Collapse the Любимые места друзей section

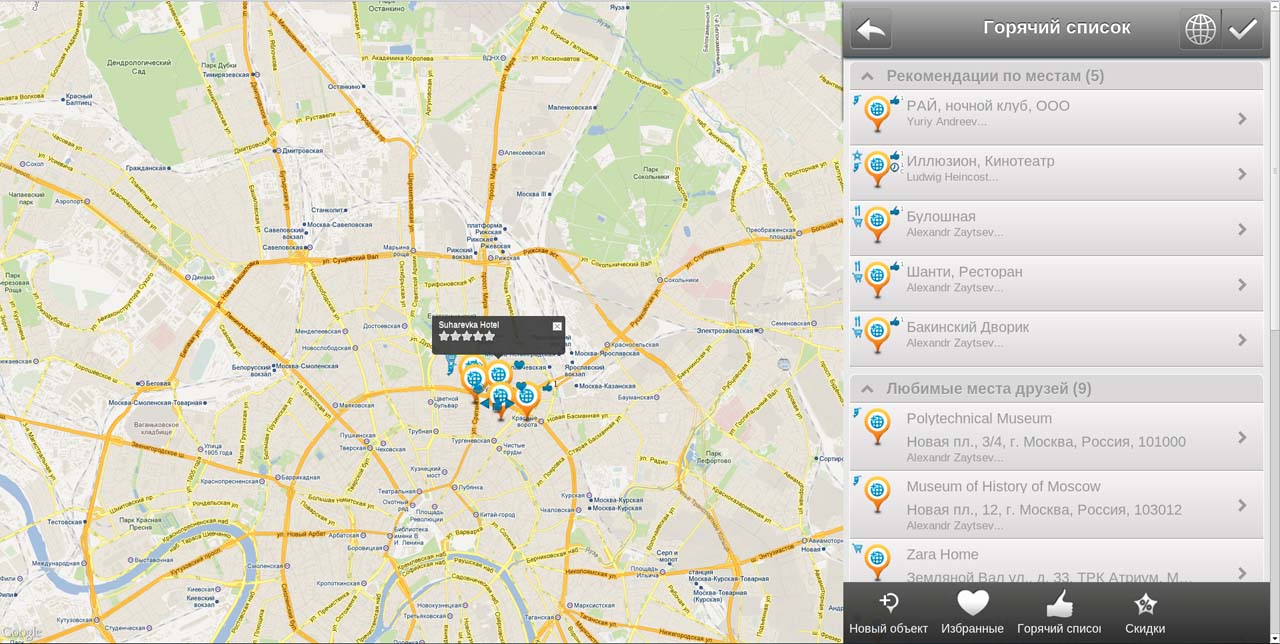pyautogui.click(x=867, y=389)
